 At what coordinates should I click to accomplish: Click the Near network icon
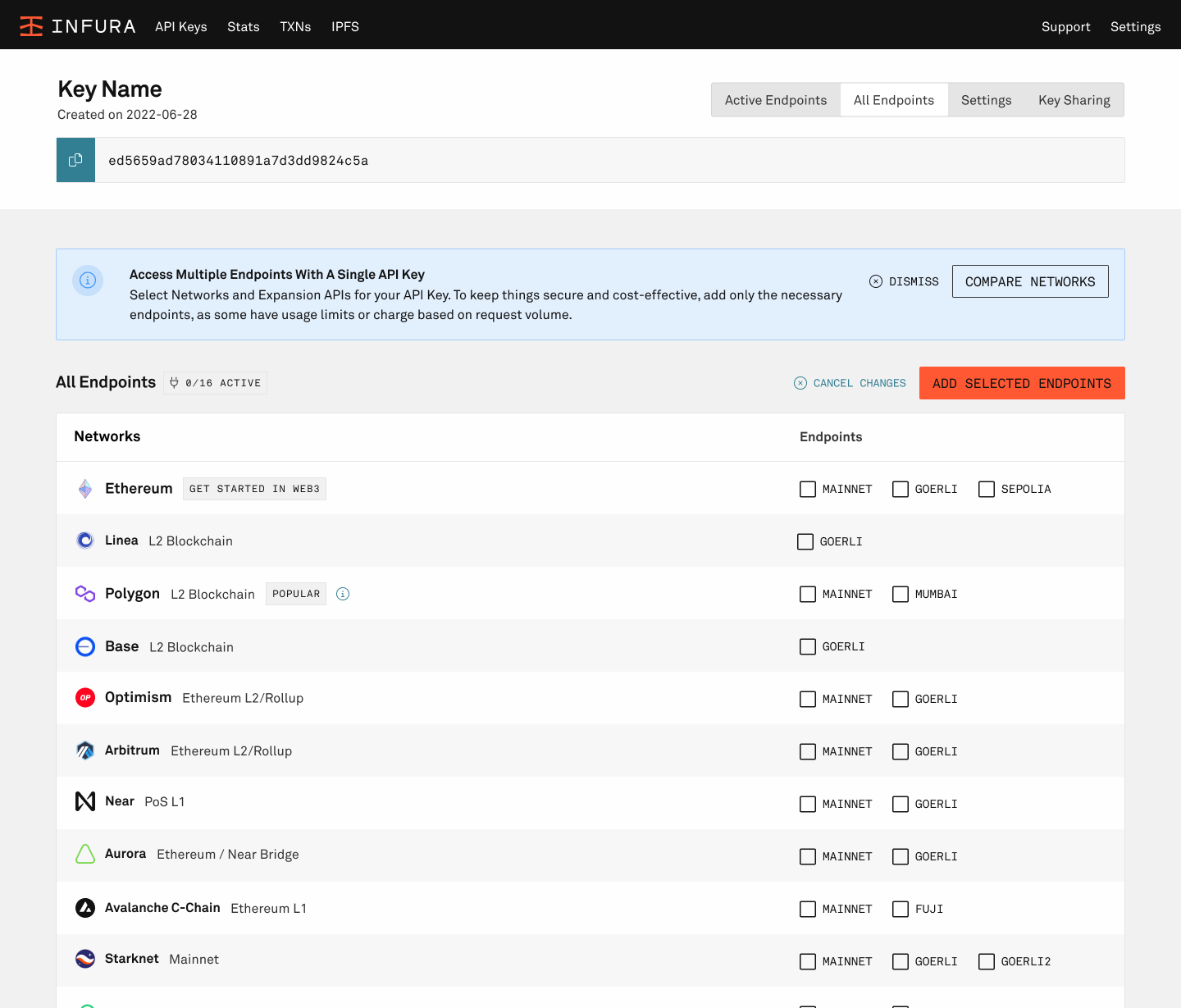click(85, 801)
